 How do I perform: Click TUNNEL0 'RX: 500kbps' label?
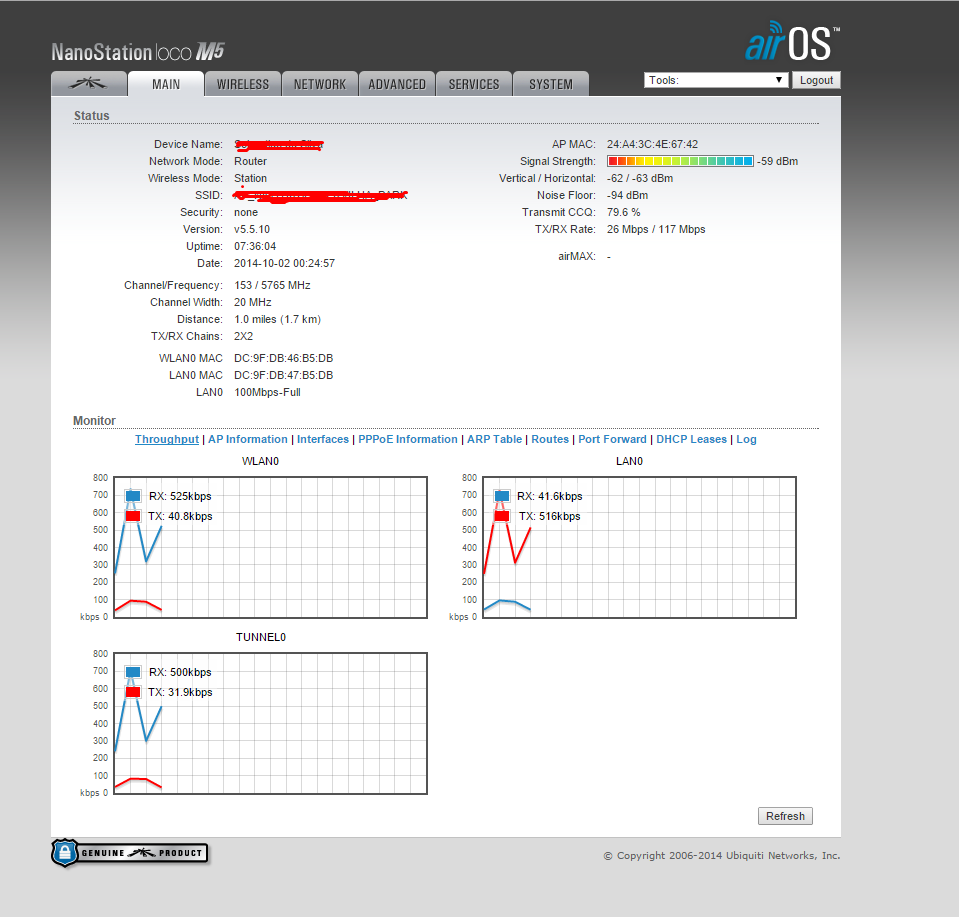point(180,672)
